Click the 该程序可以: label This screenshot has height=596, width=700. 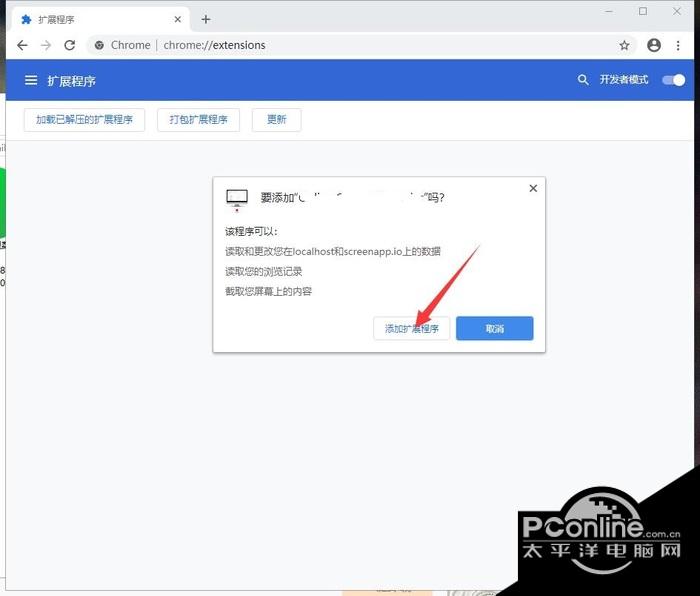[x=251, y=231]
